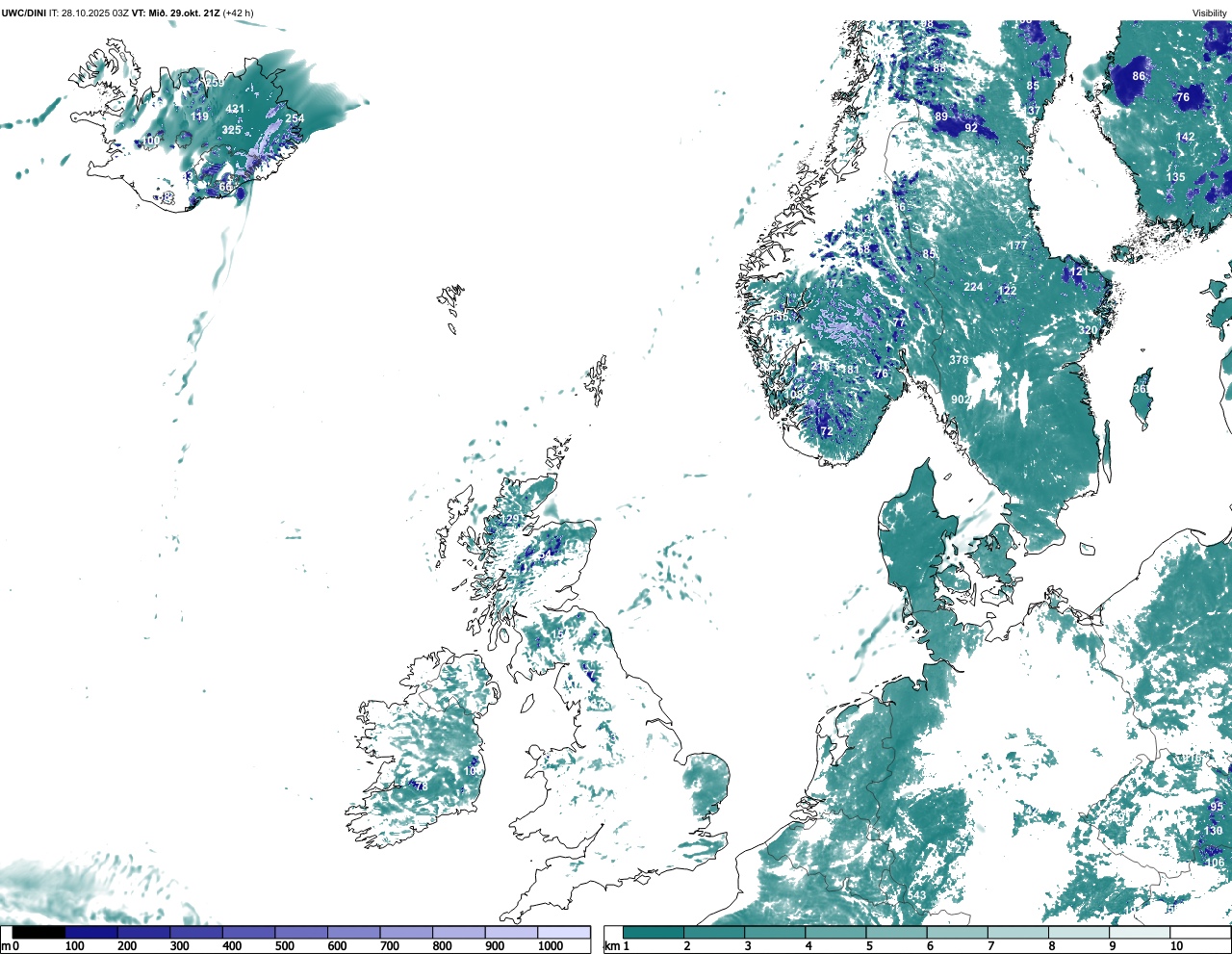
Task: Click the value 543 near the bottom of the map
Action: 916,896
